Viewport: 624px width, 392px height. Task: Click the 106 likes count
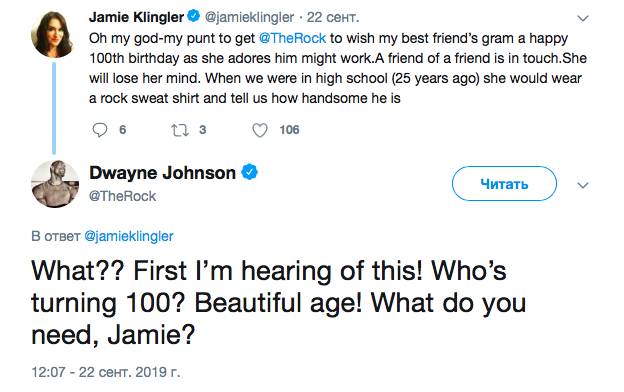[x=289, y=130]
